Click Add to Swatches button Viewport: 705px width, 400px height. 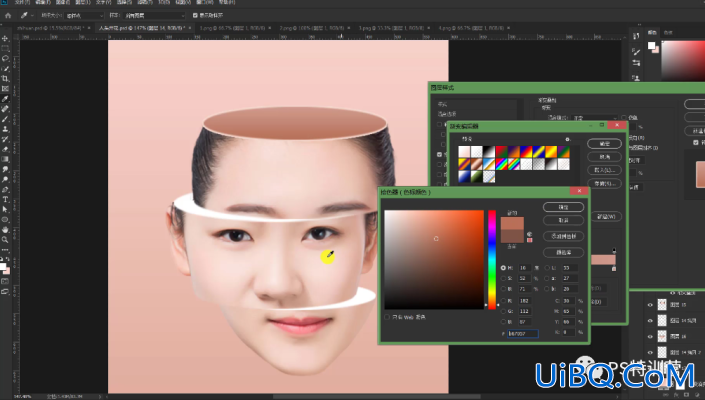click(x=563, y=236)
